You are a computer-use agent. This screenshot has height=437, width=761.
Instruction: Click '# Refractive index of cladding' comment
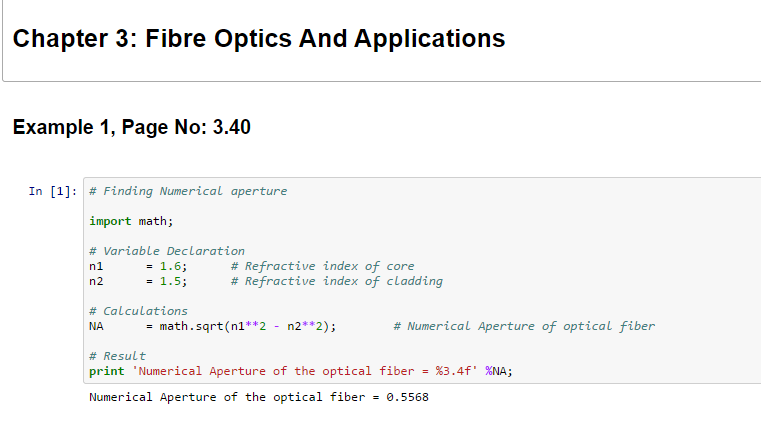coord(335,281)
